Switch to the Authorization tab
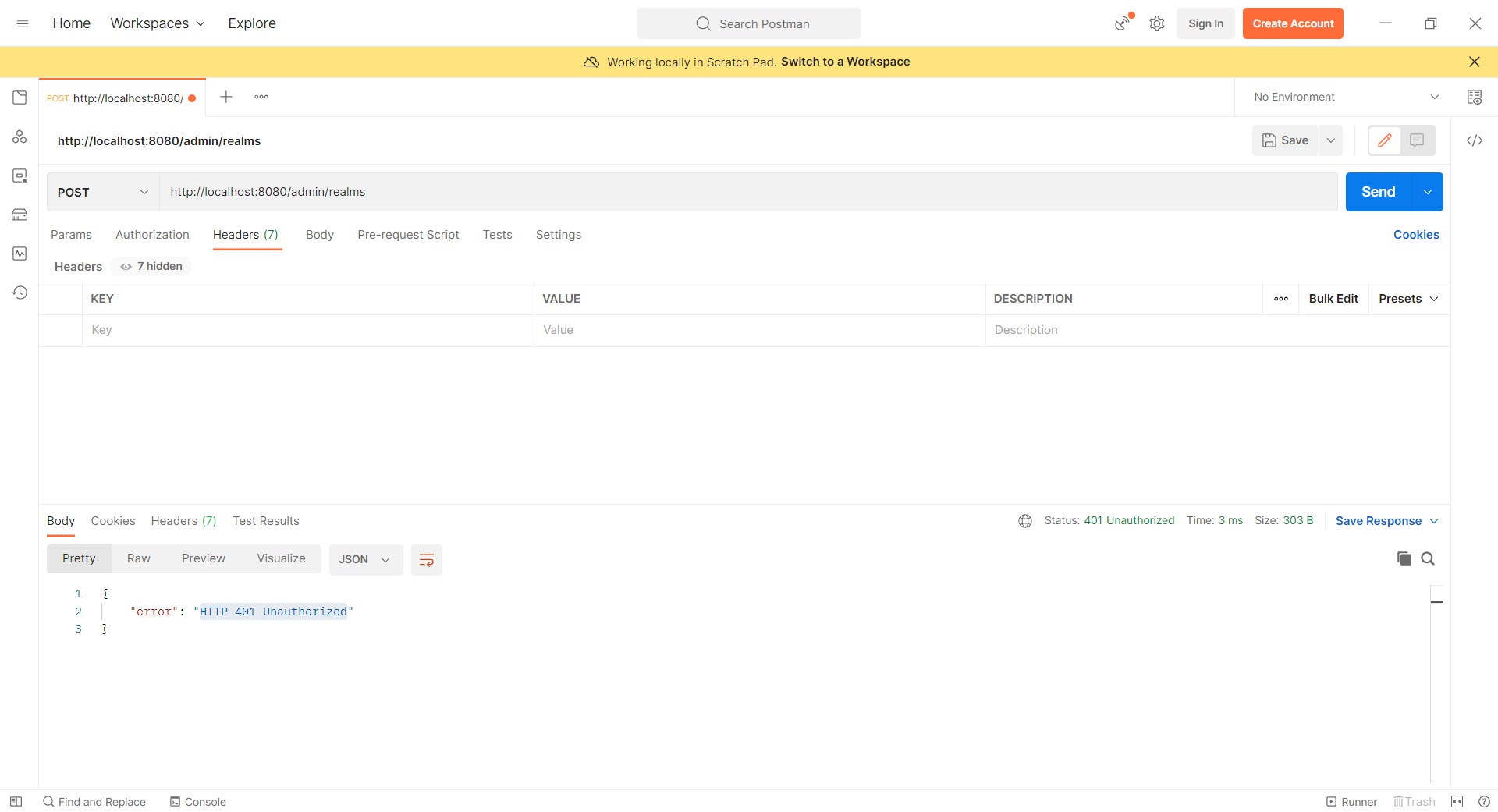Viewport: 1498px width, 812px height. [x=152, y=235]
